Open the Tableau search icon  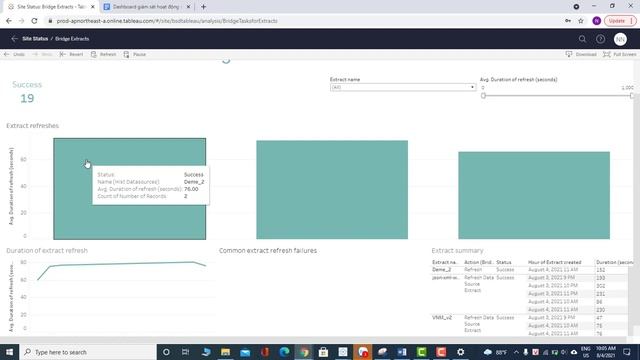582,39
